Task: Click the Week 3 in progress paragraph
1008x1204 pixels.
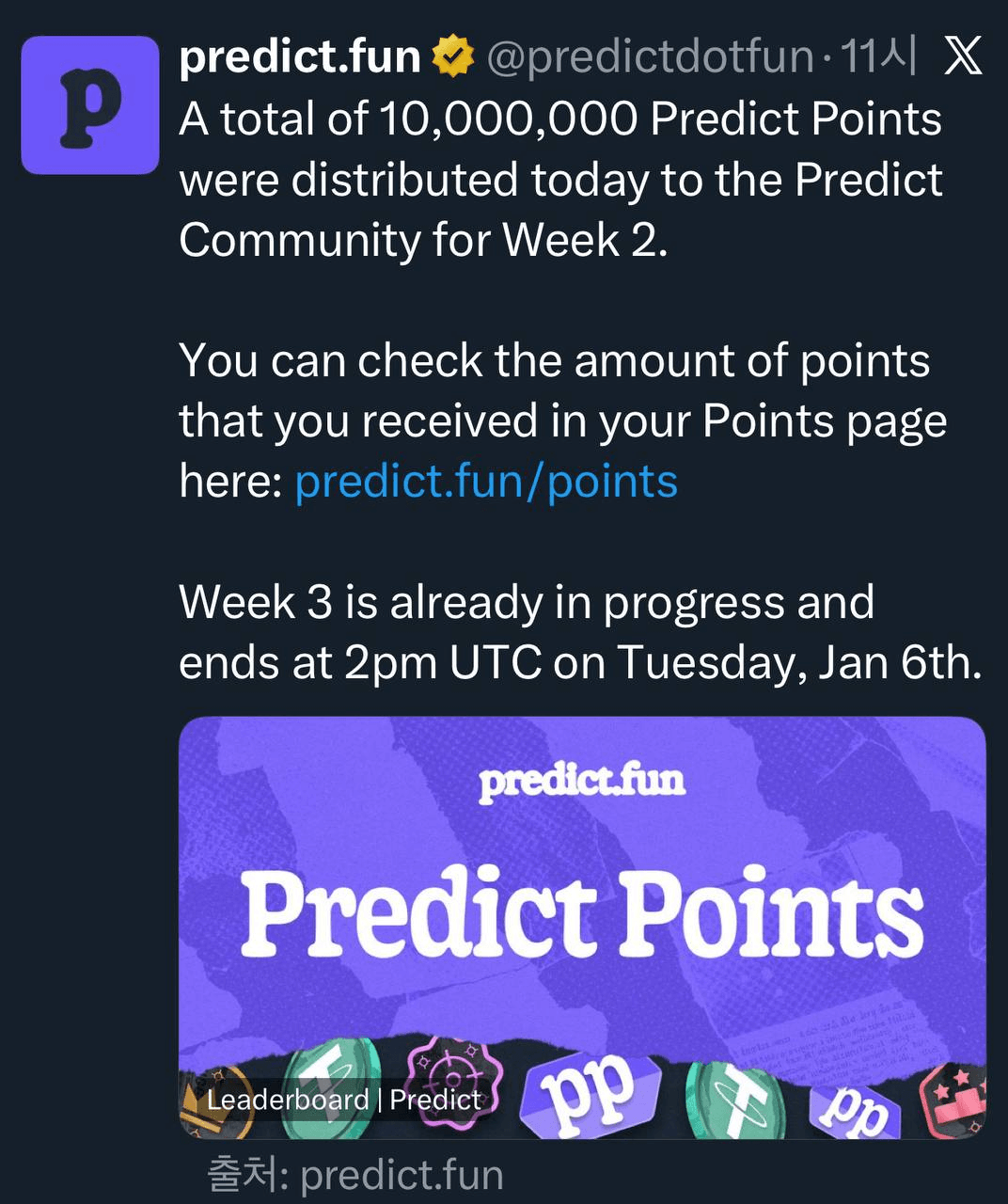Action: coord(579,632)
